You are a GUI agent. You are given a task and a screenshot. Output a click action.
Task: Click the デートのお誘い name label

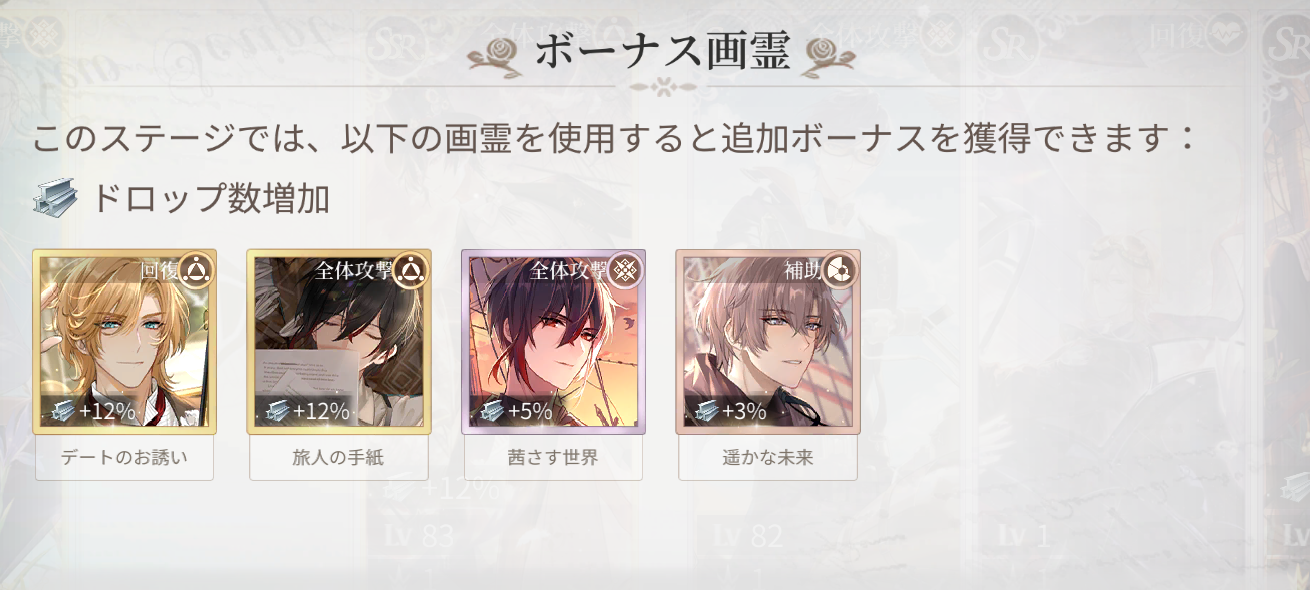124,458
